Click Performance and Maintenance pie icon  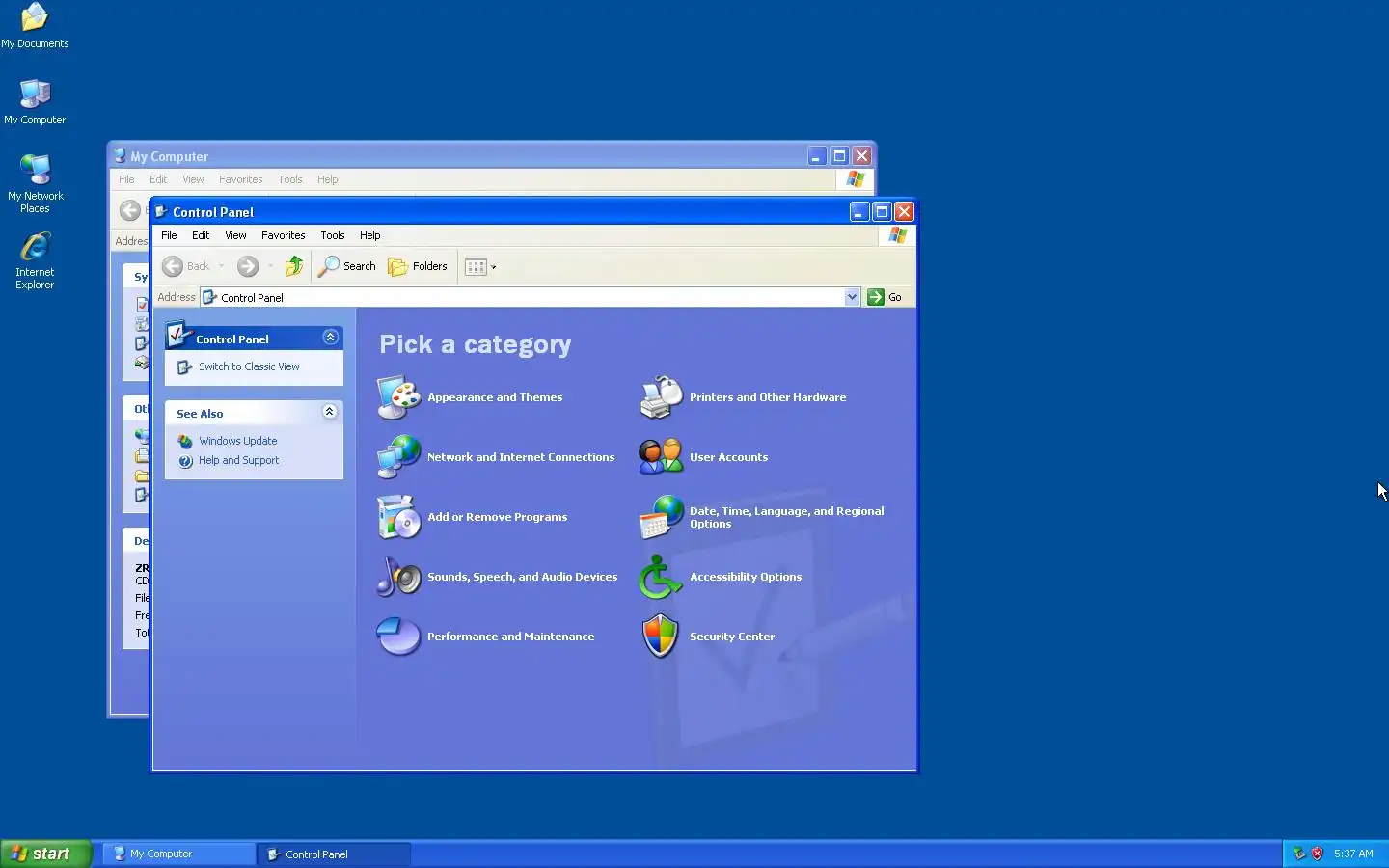(x=398, y=637)
